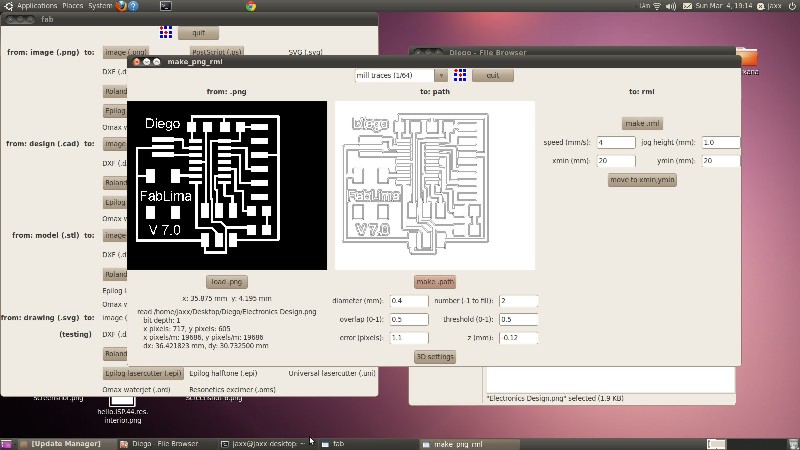This screenshot has height=450, width=800.
Task: Open the Wi-Fi network indicator
Action: tap(657, 6)
